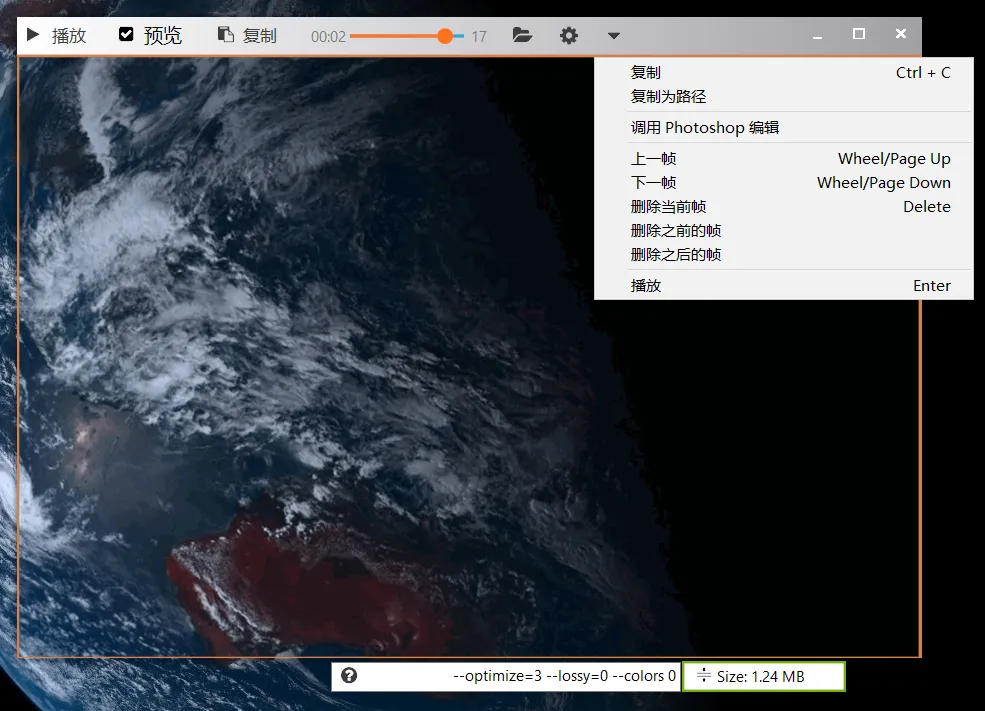The height and width of the screenshot is (711, 985).
Task: Click the Play triangle icon in toolbar
Action: click(33, 35)
